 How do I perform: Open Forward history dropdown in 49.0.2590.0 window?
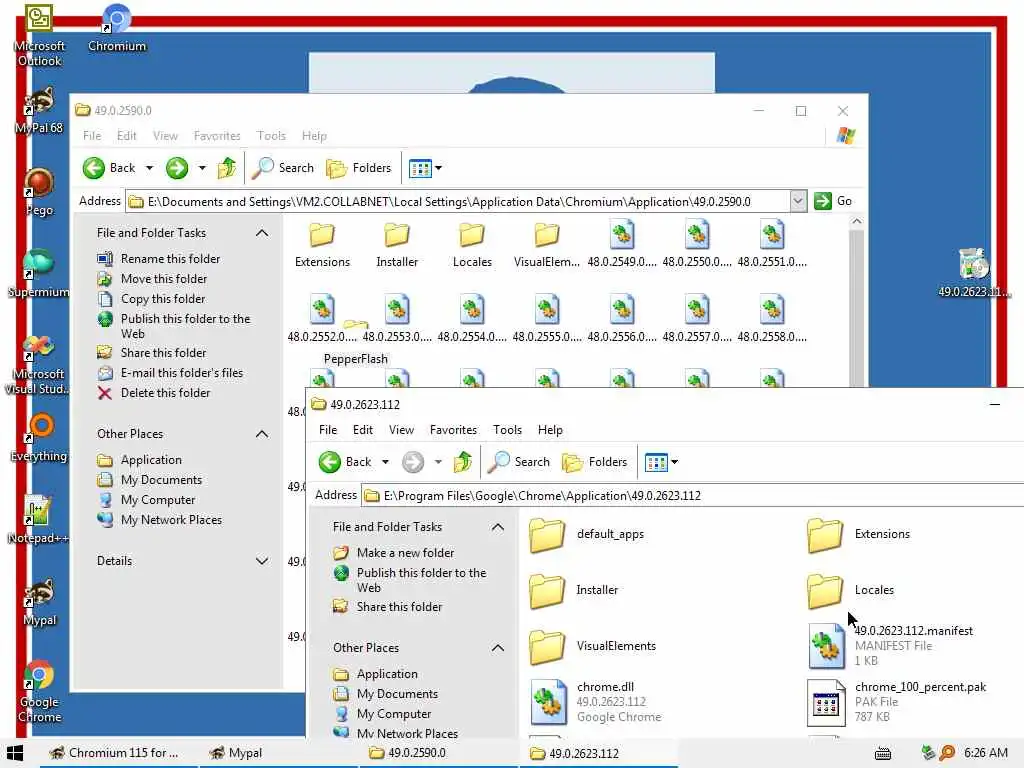202,168
